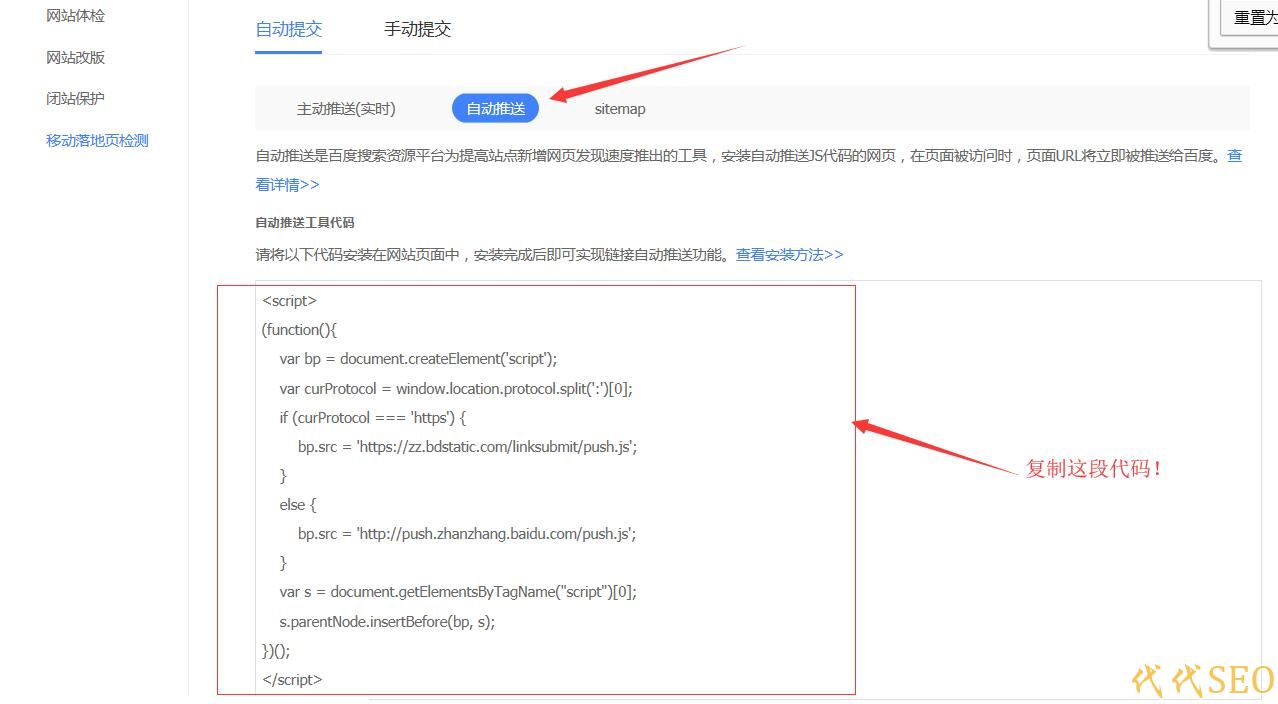Select the 主动推送(实时) option

click(346, 109)
